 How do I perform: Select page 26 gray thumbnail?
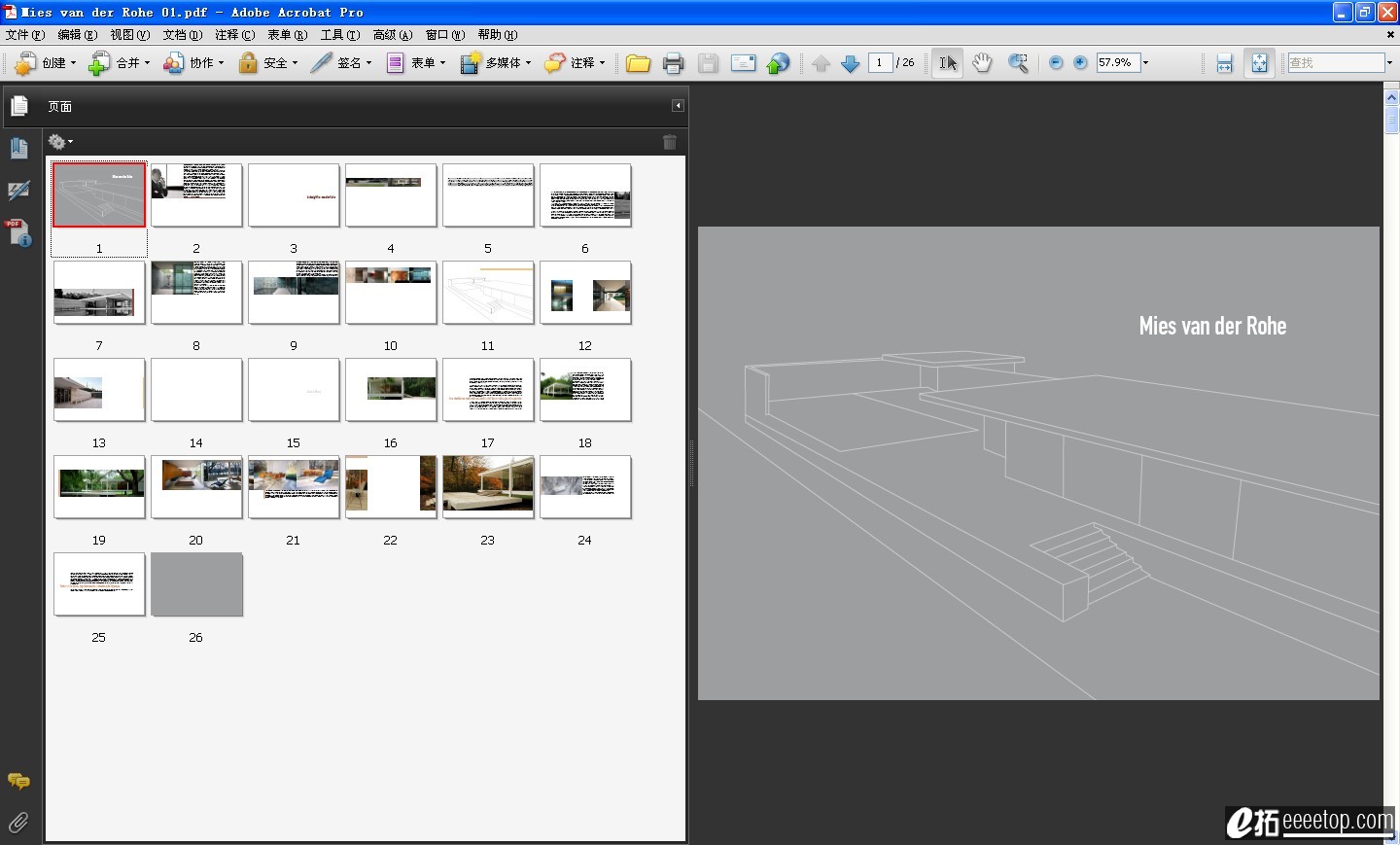[x=196, y=584]
